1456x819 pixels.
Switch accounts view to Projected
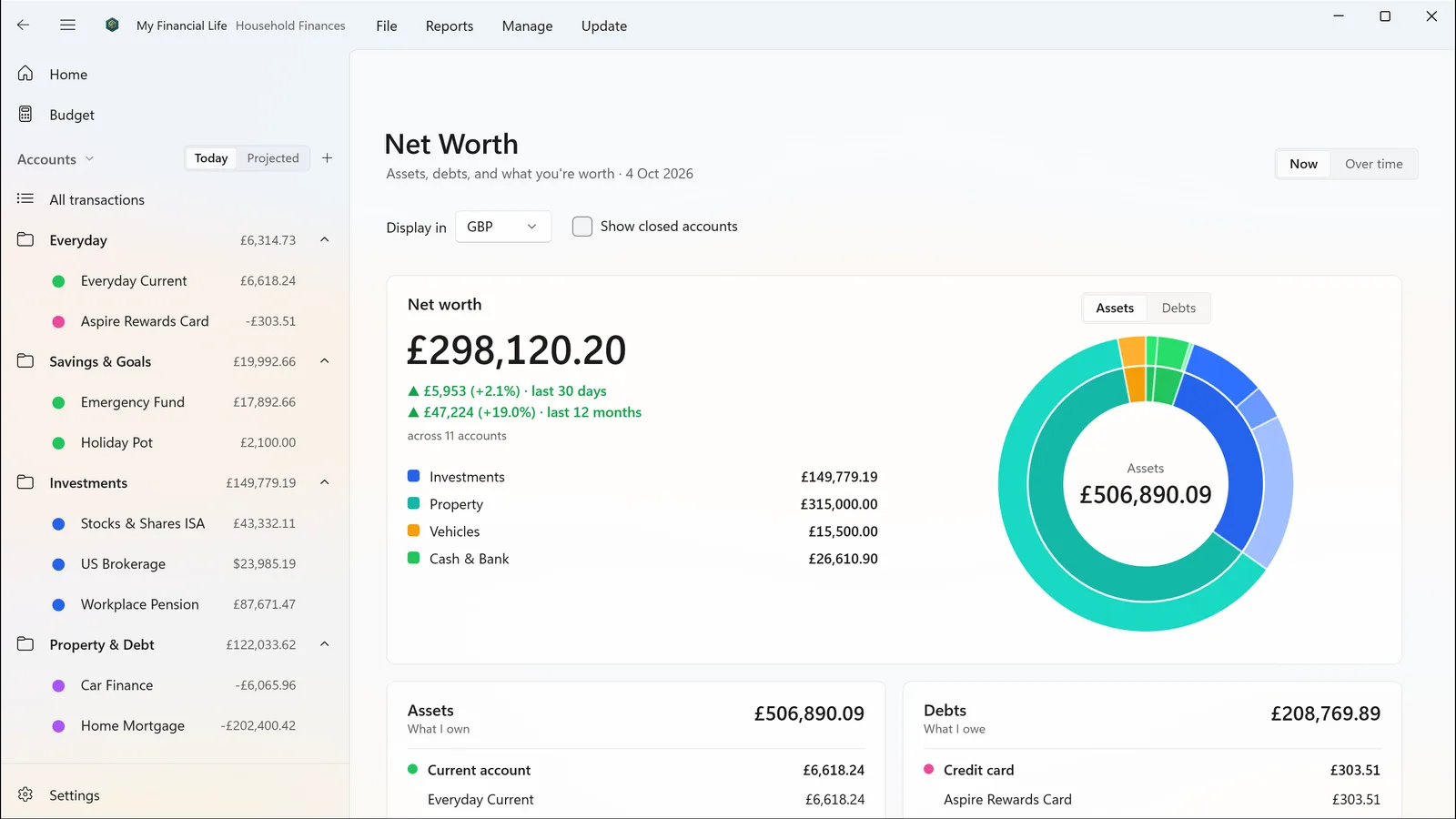tap(273, 158)
